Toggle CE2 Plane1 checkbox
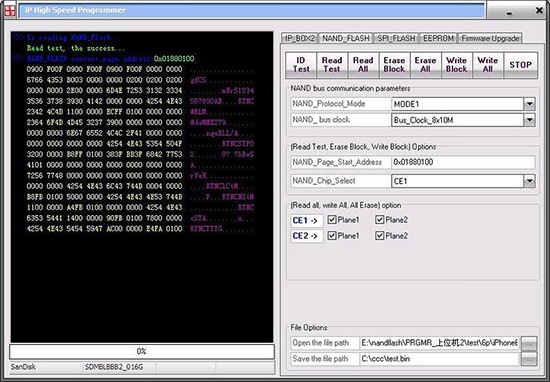 (331, 236)
